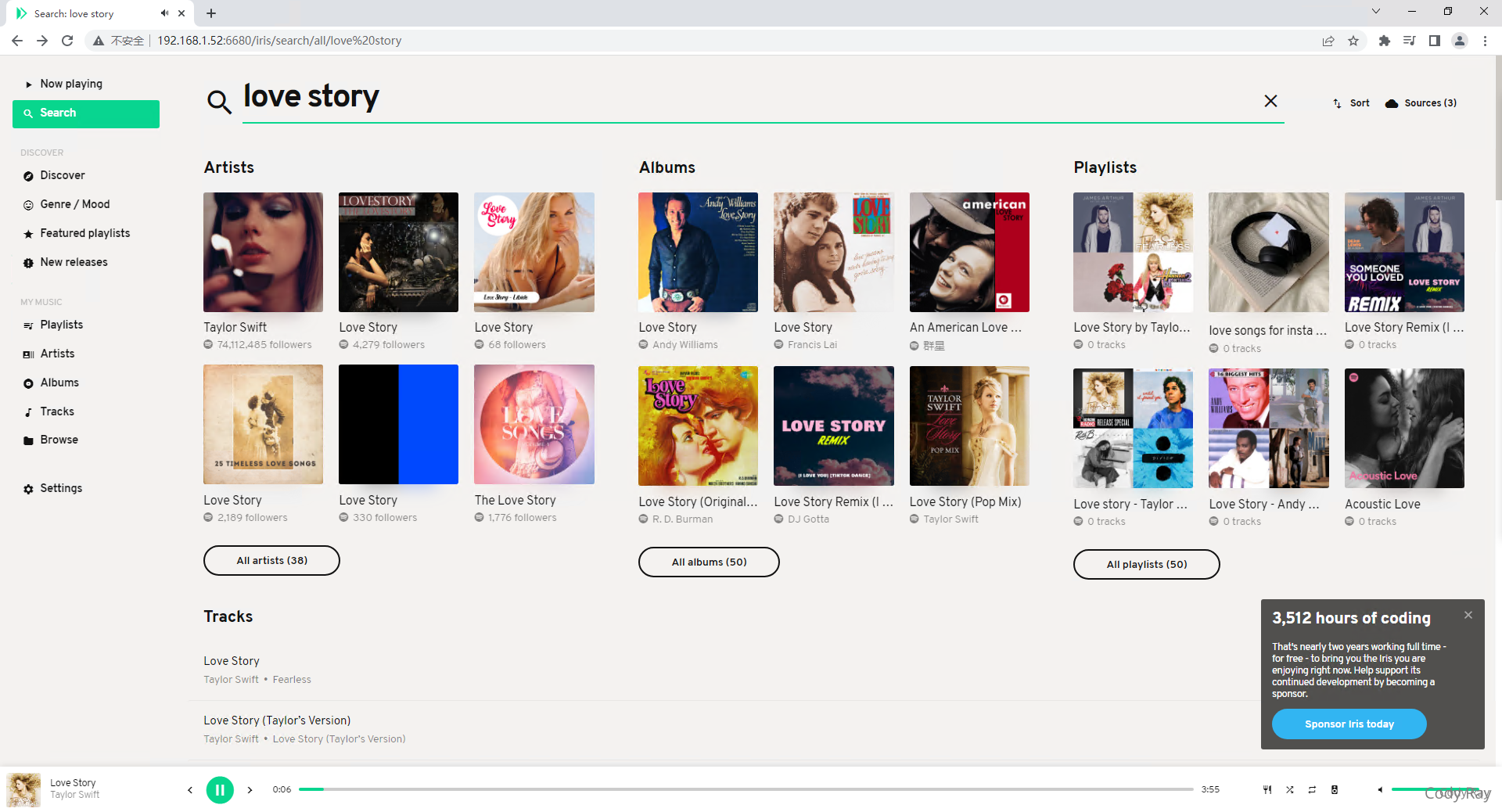Image resolution: width=1502 pixels, height=812 pixels.
Task: Bookmark this page with the star icon
Action: pos(1353,41)
